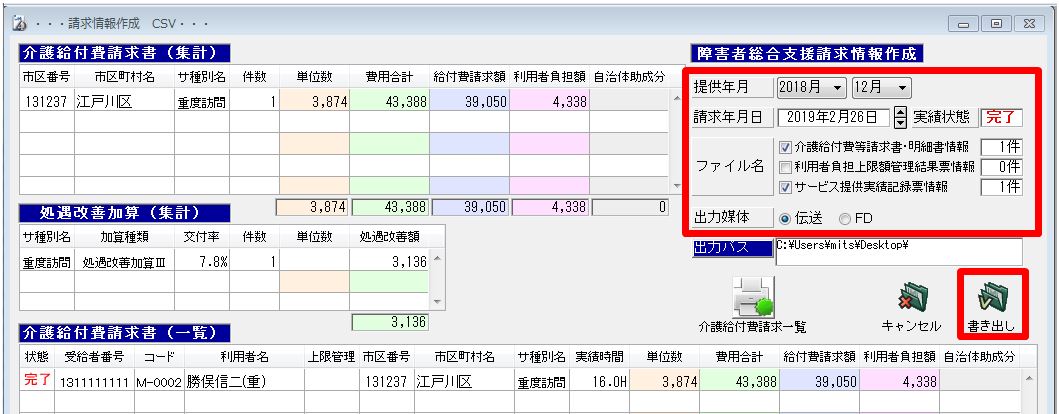Click the 請求年月日 date field
Viewport: 1059px width, 414px height.
tap(832, 117)
